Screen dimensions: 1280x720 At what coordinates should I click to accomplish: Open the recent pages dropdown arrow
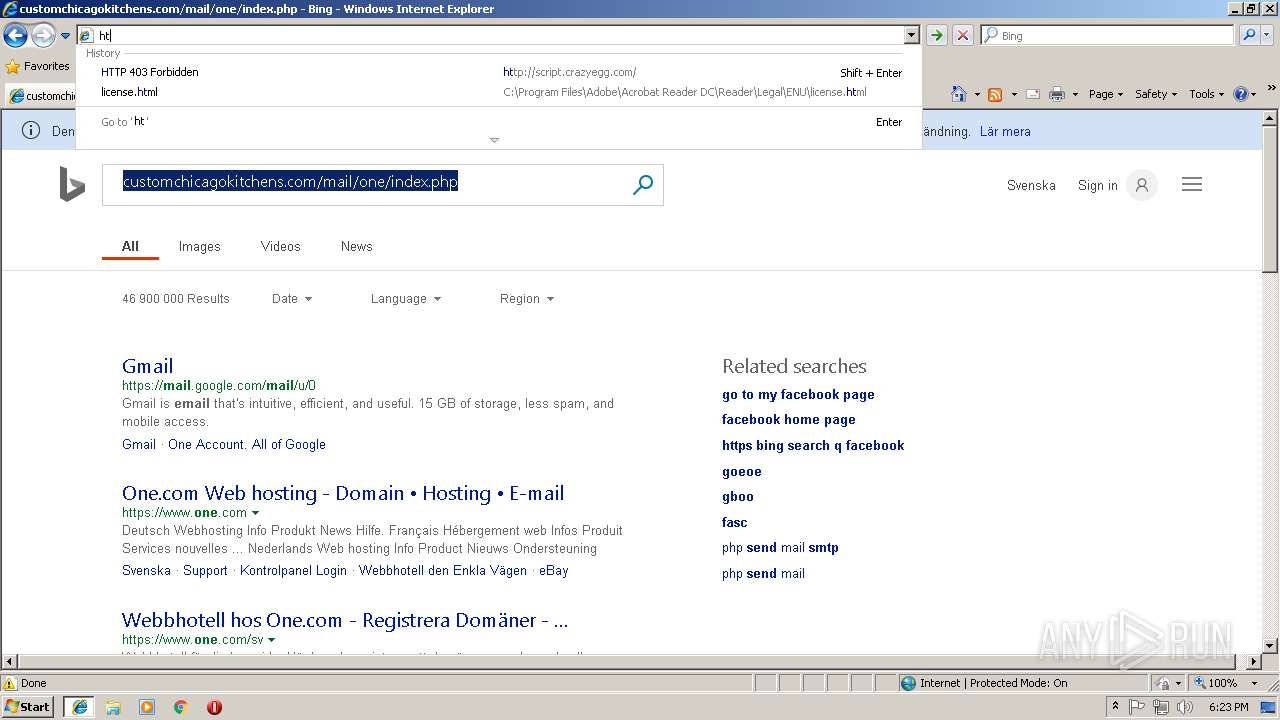66,36
